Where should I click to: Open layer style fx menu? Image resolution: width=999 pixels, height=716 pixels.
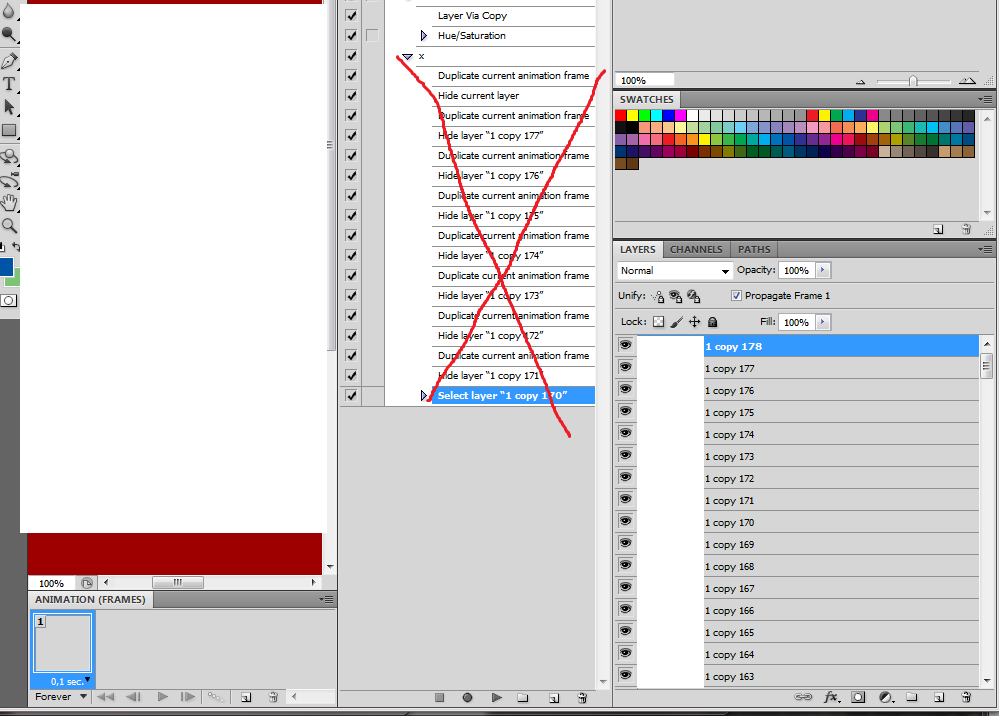click(x=831, y=697)
